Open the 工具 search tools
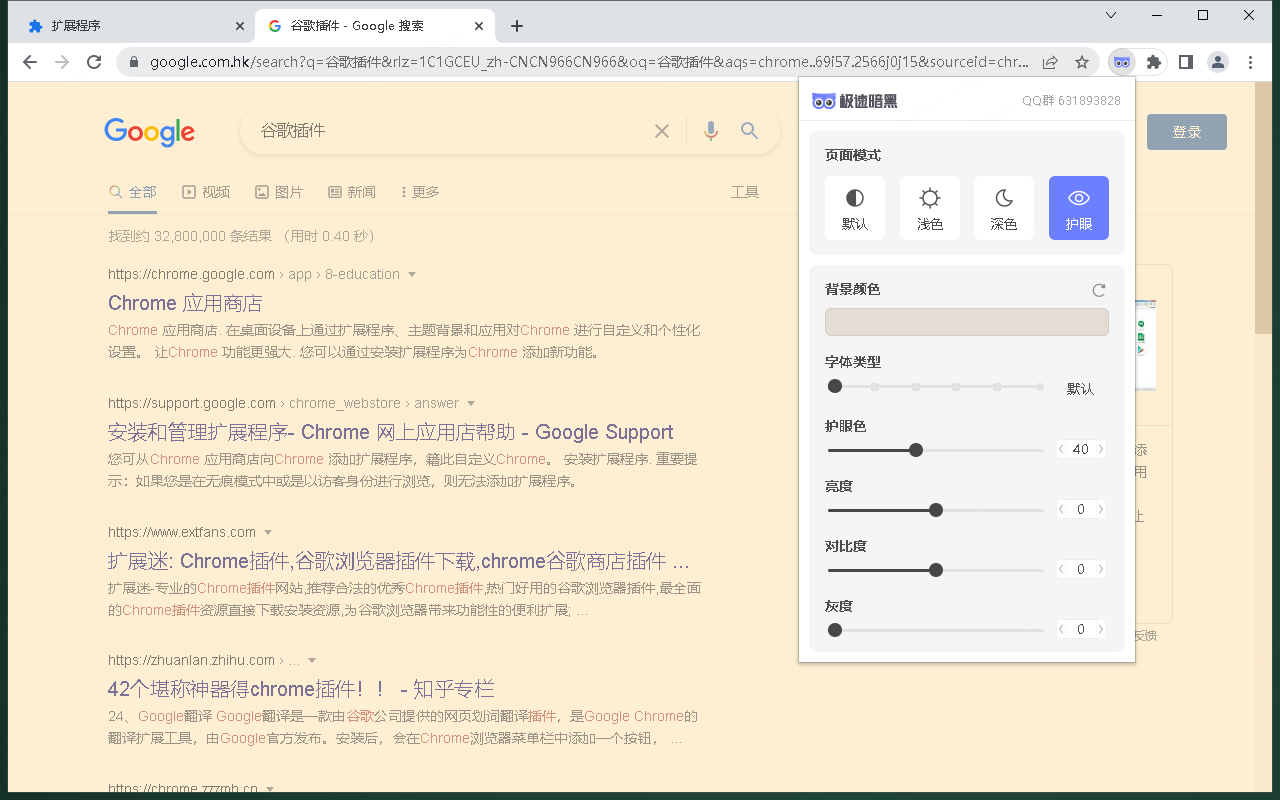This screenshot has height=800, width=1280. coord(745,192)
